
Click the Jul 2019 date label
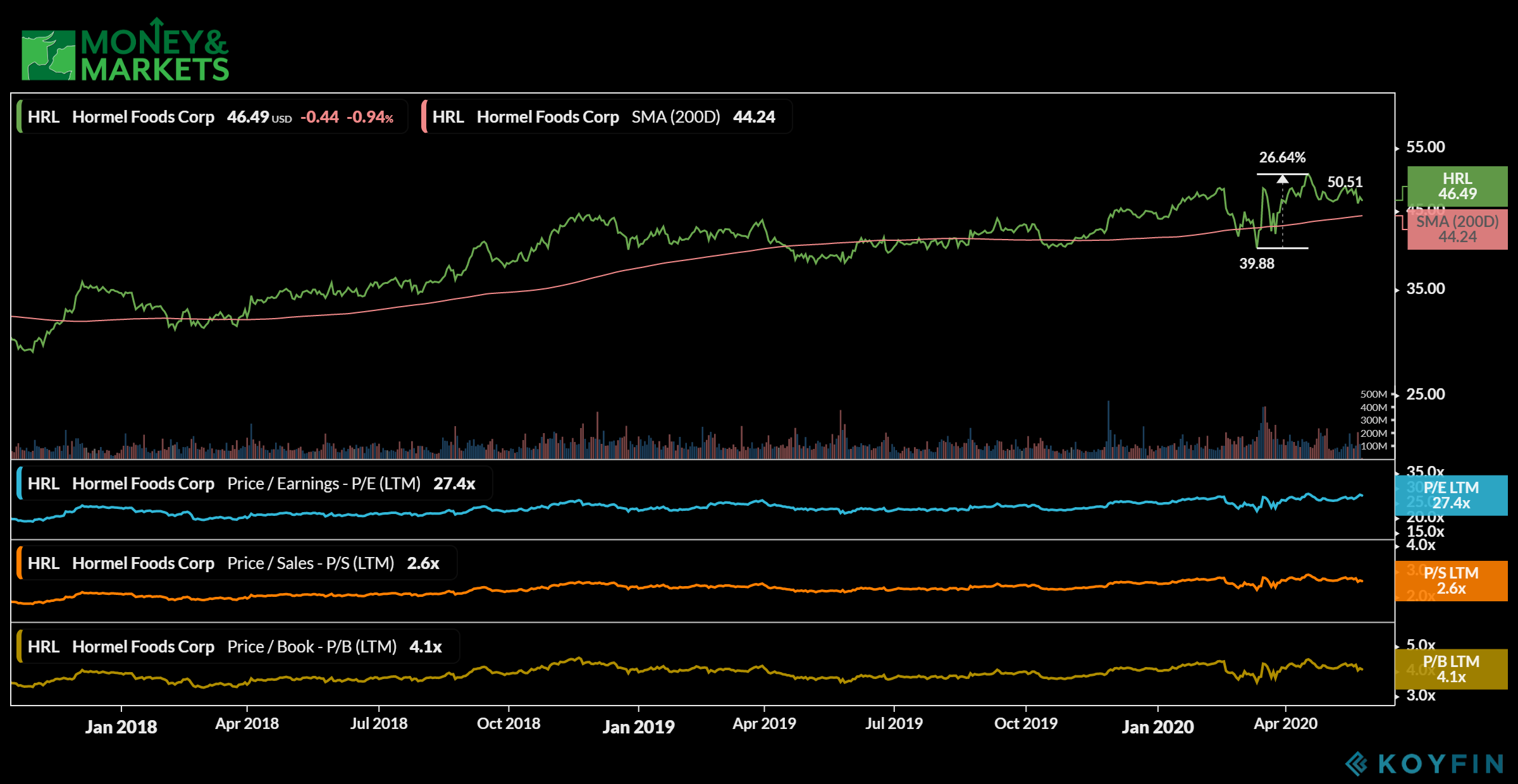894,724
